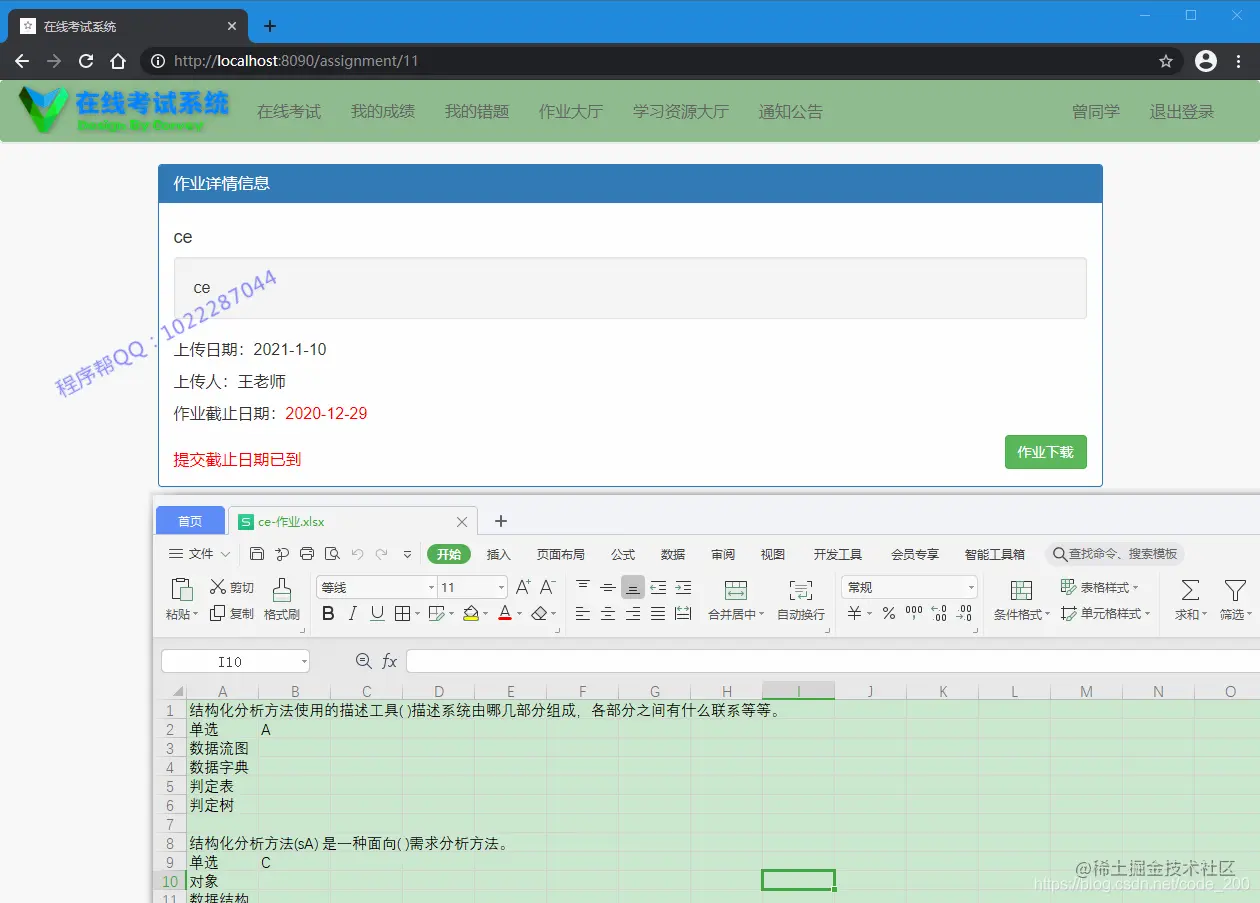Click the 退出登录 logout link
1260x903 pixels.
(1181, 111)
